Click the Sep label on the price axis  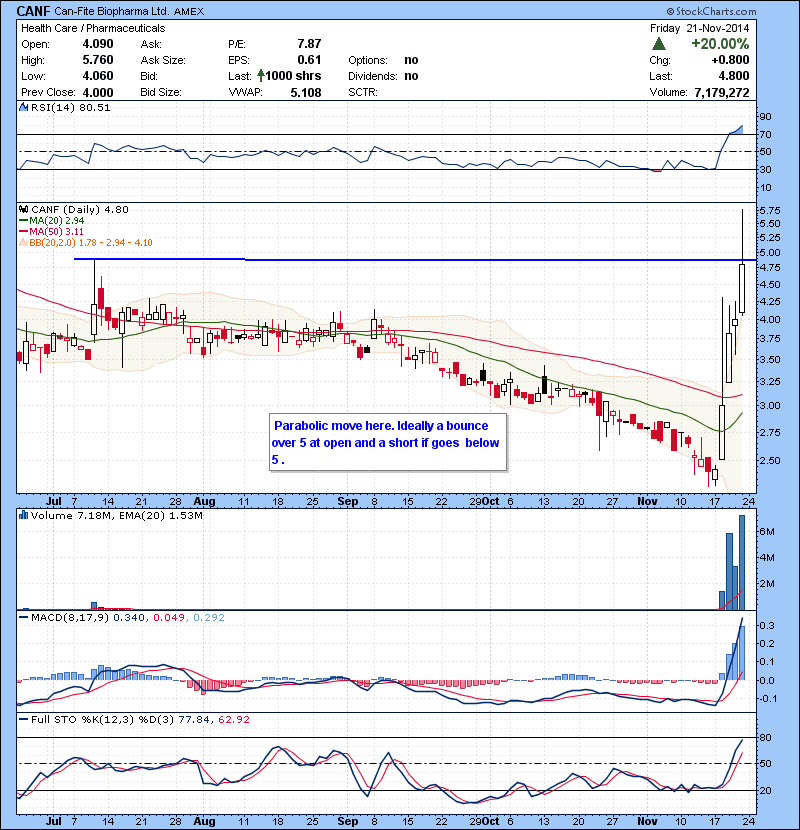click(x=348, y=501)
